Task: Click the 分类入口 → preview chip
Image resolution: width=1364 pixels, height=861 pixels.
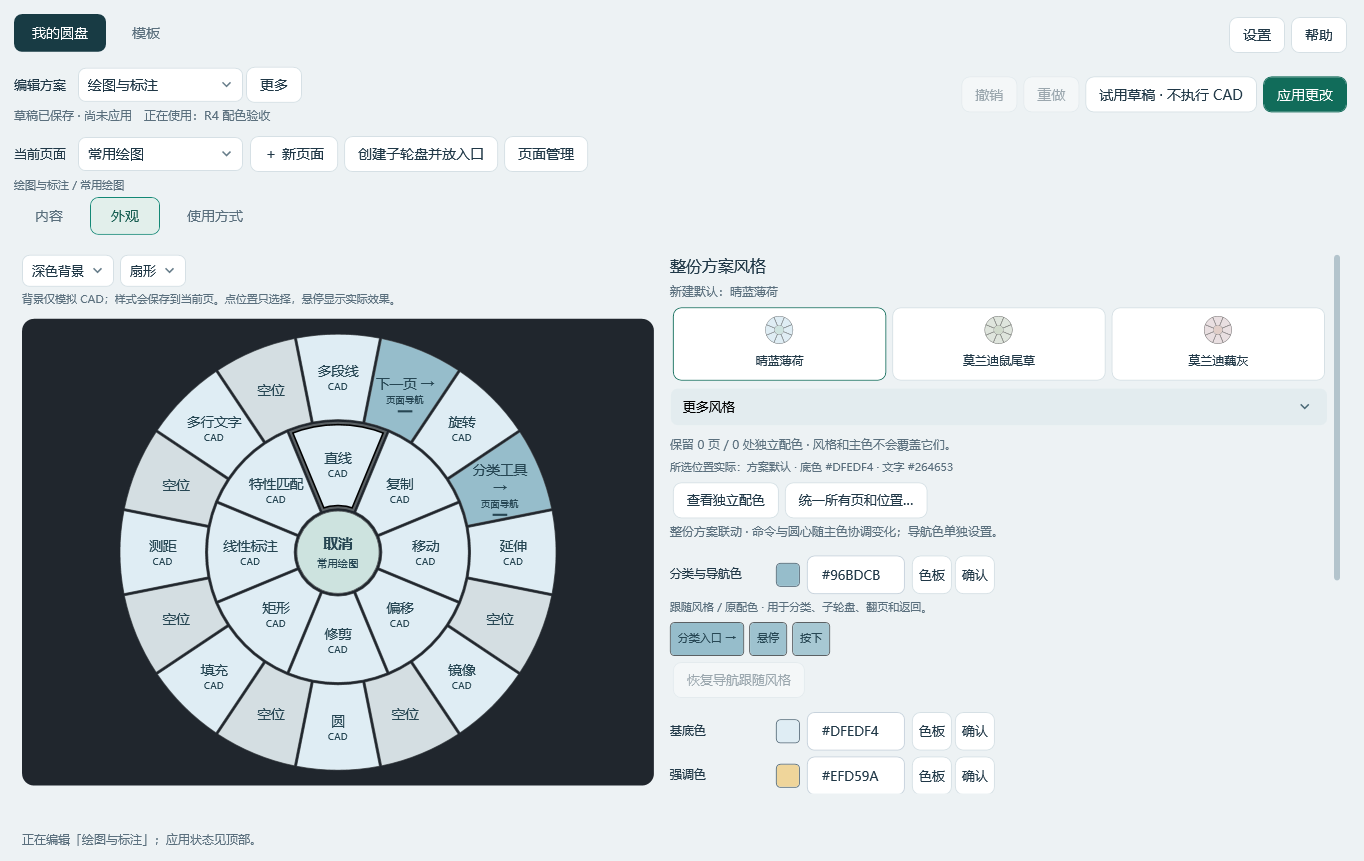Action: point(707,638)
